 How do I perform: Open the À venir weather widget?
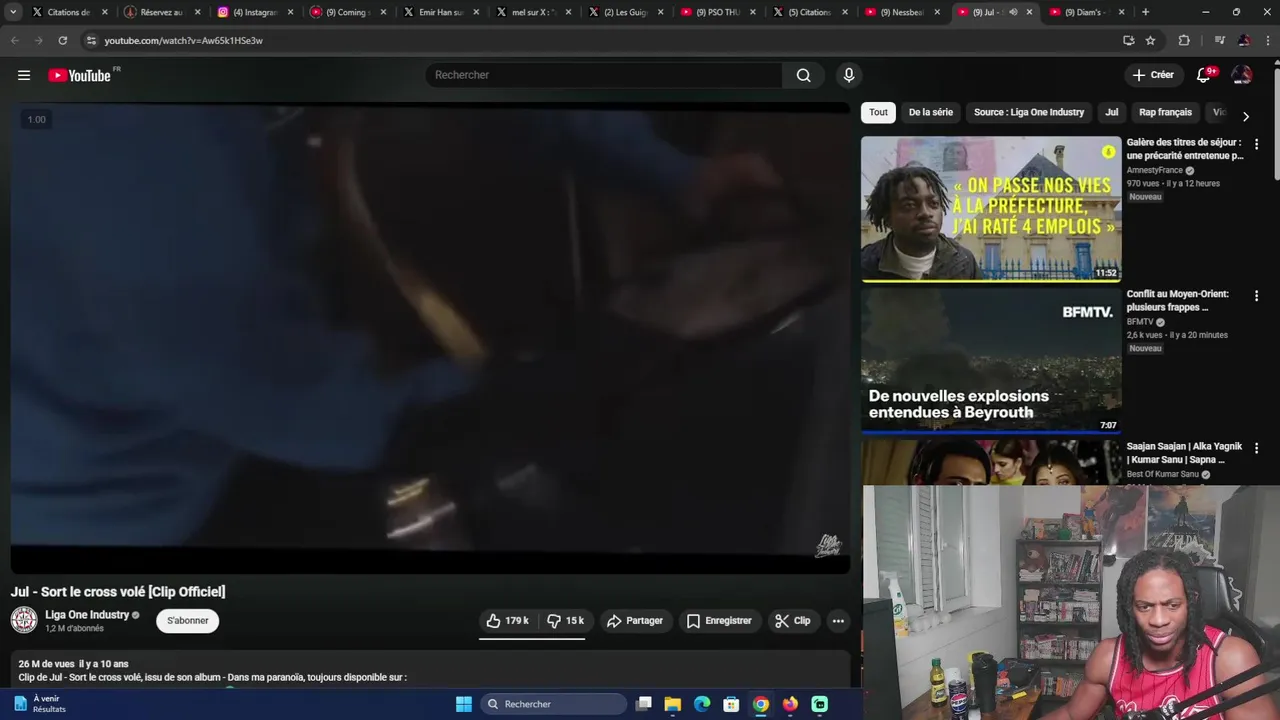click(40, 704)
